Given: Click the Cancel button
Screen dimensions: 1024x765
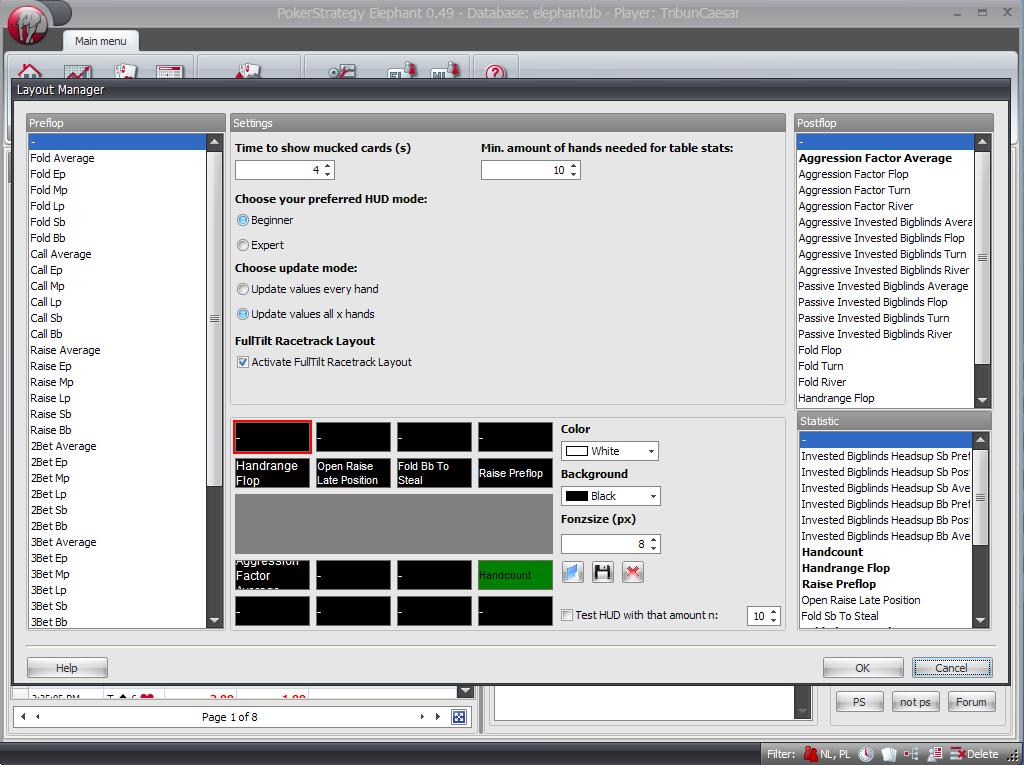Looking at the screenshot, I should (952, 668).
